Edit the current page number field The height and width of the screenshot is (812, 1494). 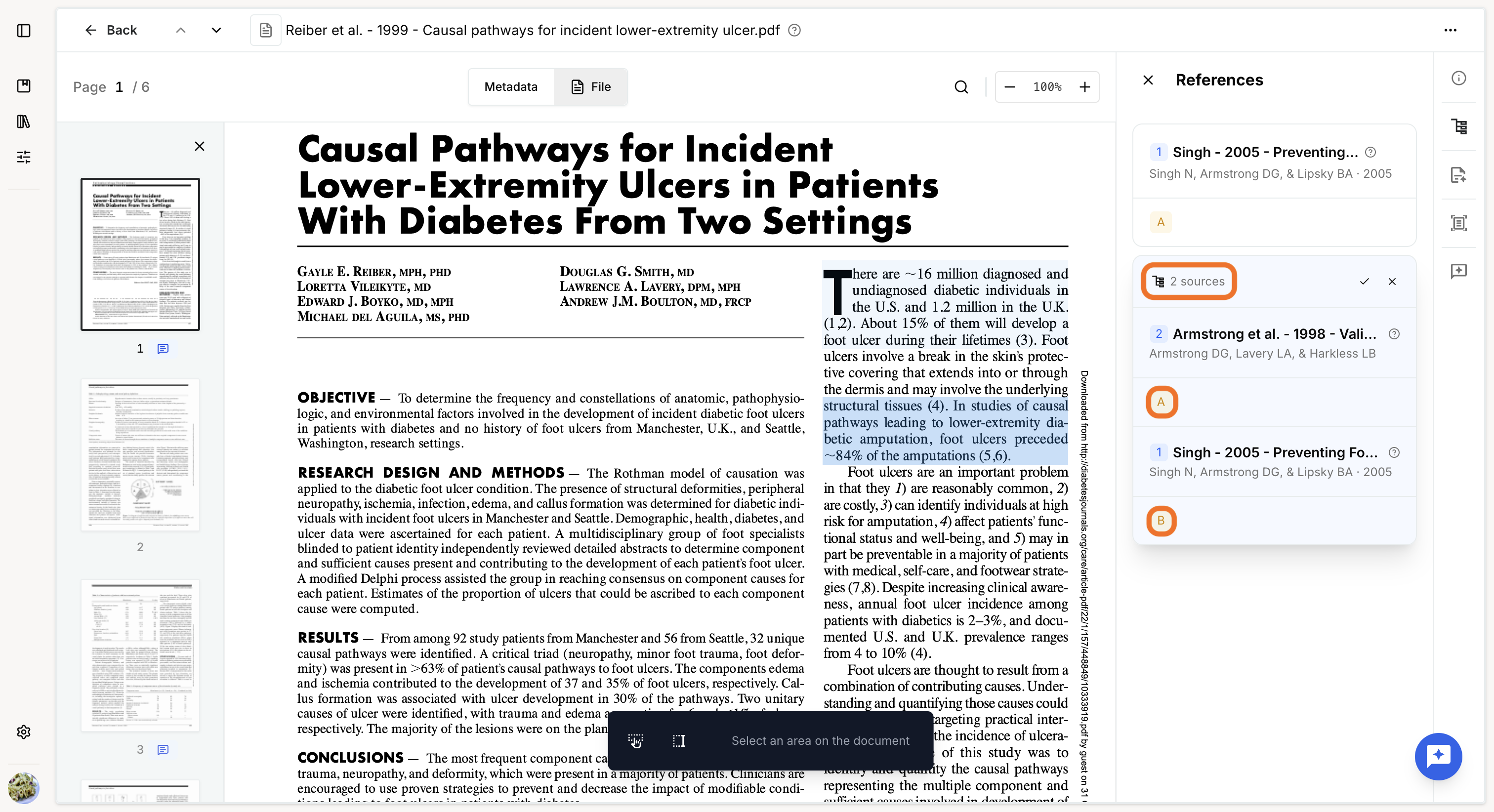(119, 87)
